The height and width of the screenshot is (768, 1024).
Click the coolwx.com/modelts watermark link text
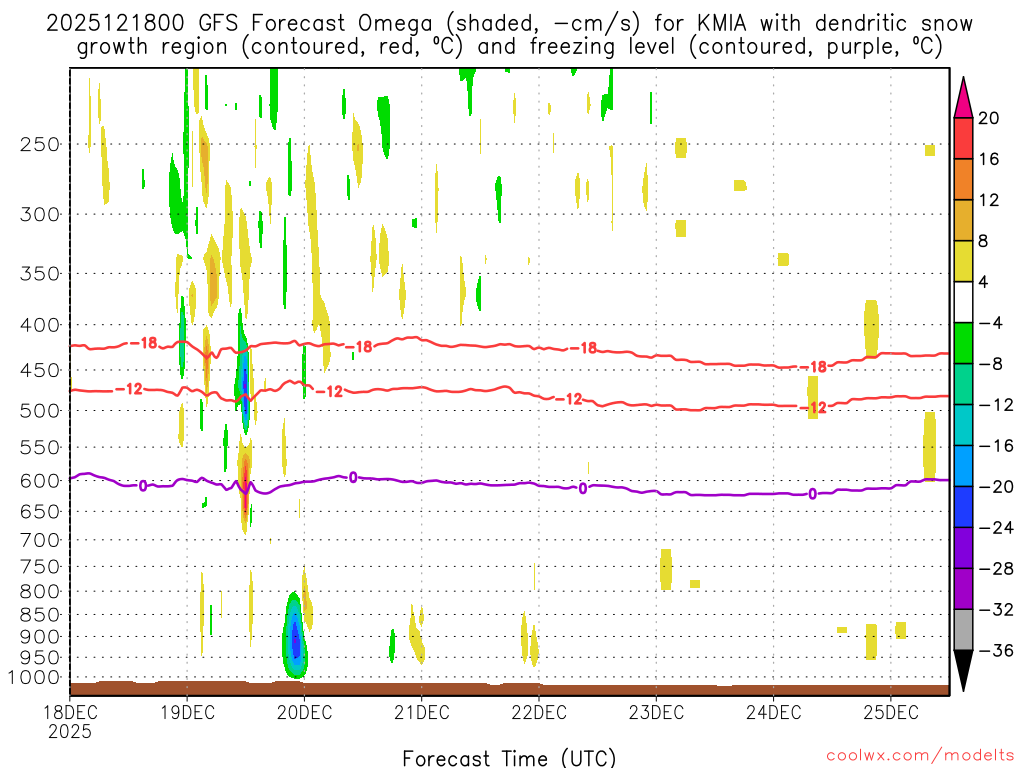tap(920, 756)
